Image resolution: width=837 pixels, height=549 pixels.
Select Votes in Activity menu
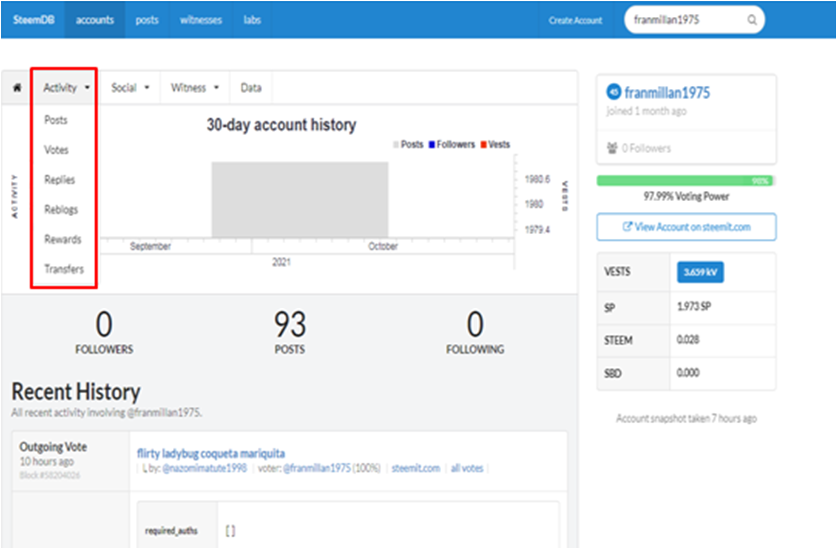point(57,150)
